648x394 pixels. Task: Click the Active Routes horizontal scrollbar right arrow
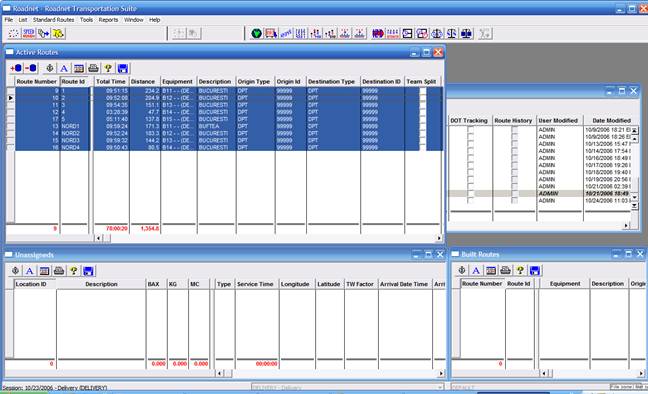click(x=439, y=238)
